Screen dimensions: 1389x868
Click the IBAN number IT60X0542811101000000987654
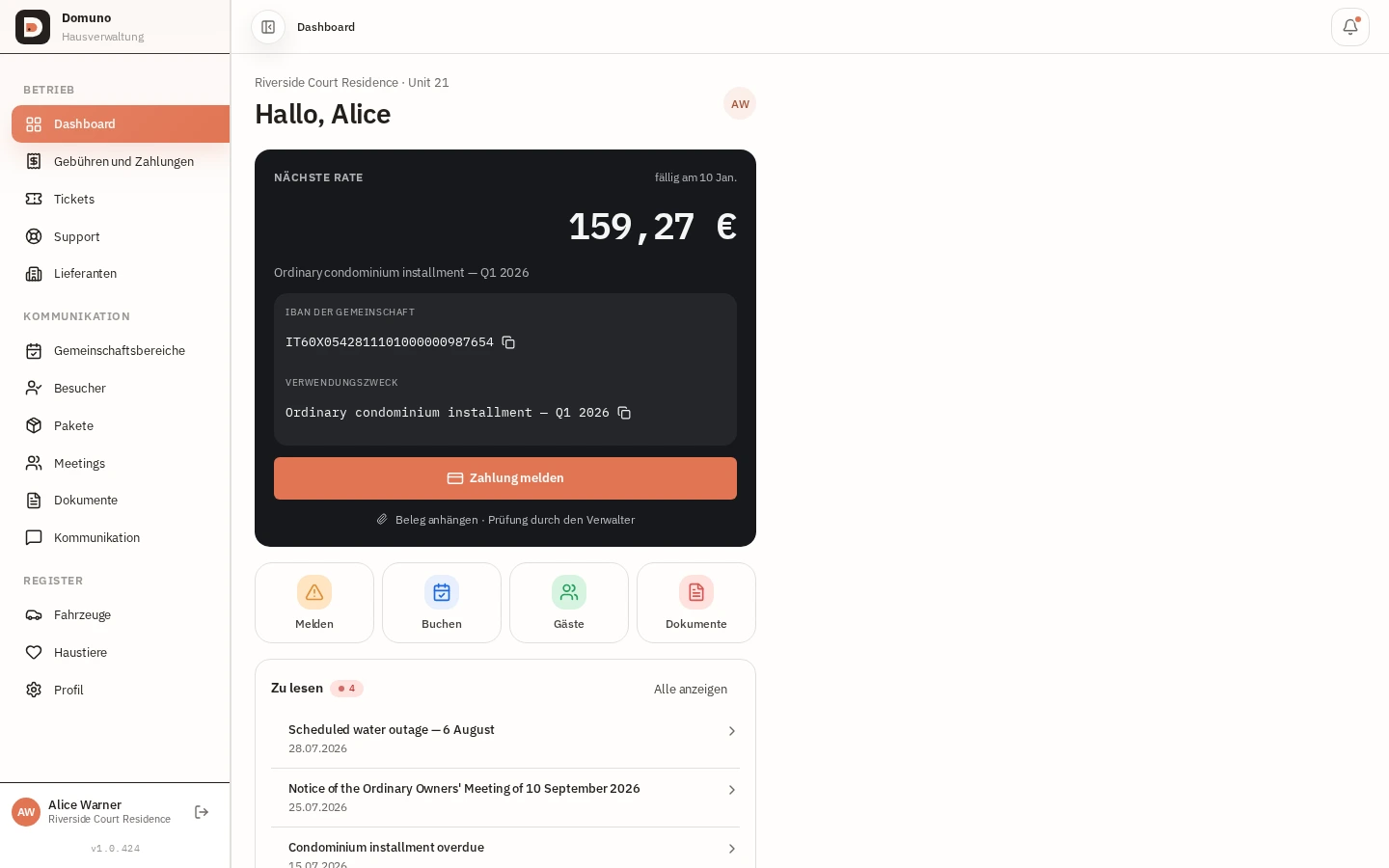point(390,342)
